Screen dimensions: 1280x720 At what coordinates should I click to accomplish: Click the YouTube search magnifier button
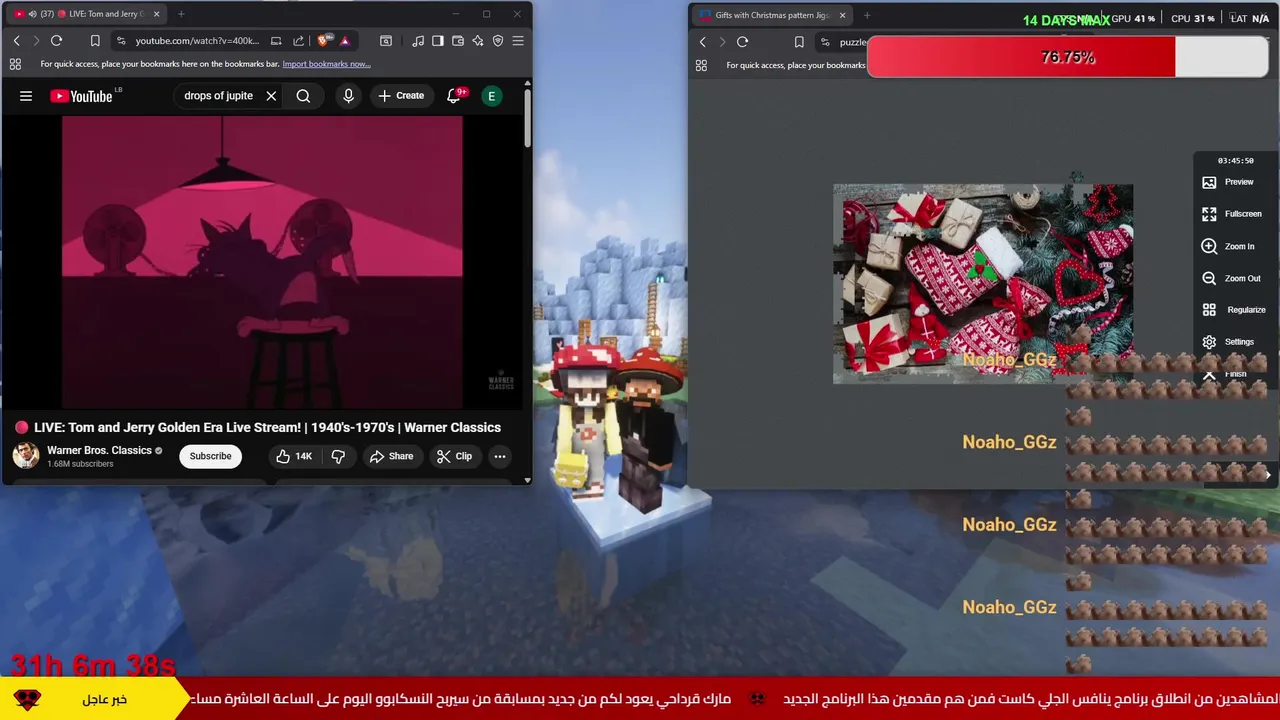pos(303,96)
